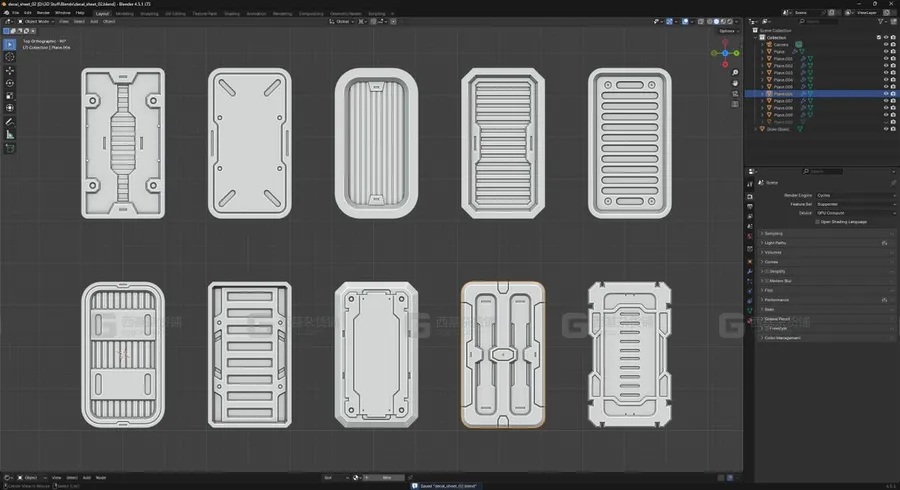This screenshot has width=900, height=490.
Task: Open viewport View menu
Action: point(64,21)
